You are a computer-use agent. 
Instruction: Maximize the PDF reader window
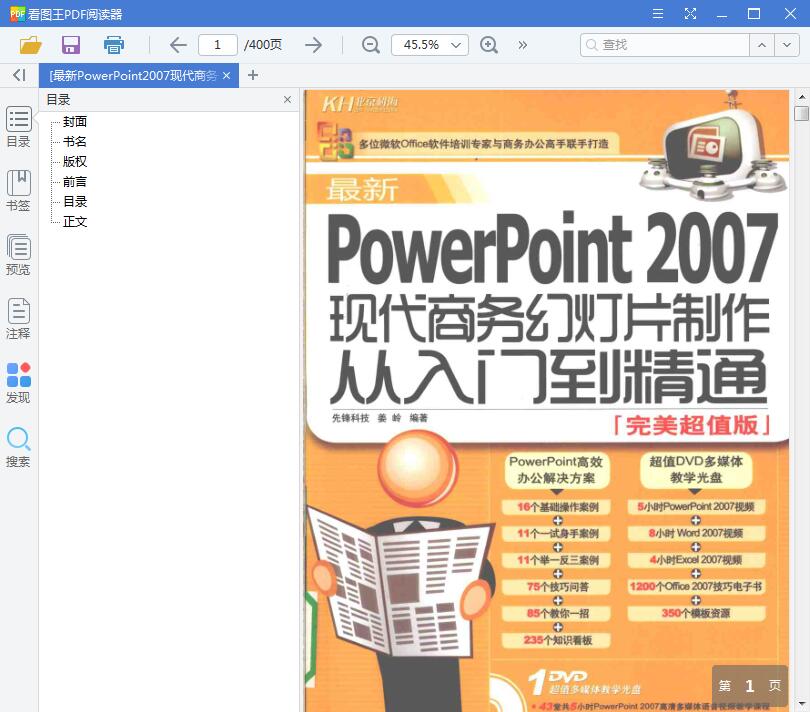pyautogui.click(x=754, y=13)
